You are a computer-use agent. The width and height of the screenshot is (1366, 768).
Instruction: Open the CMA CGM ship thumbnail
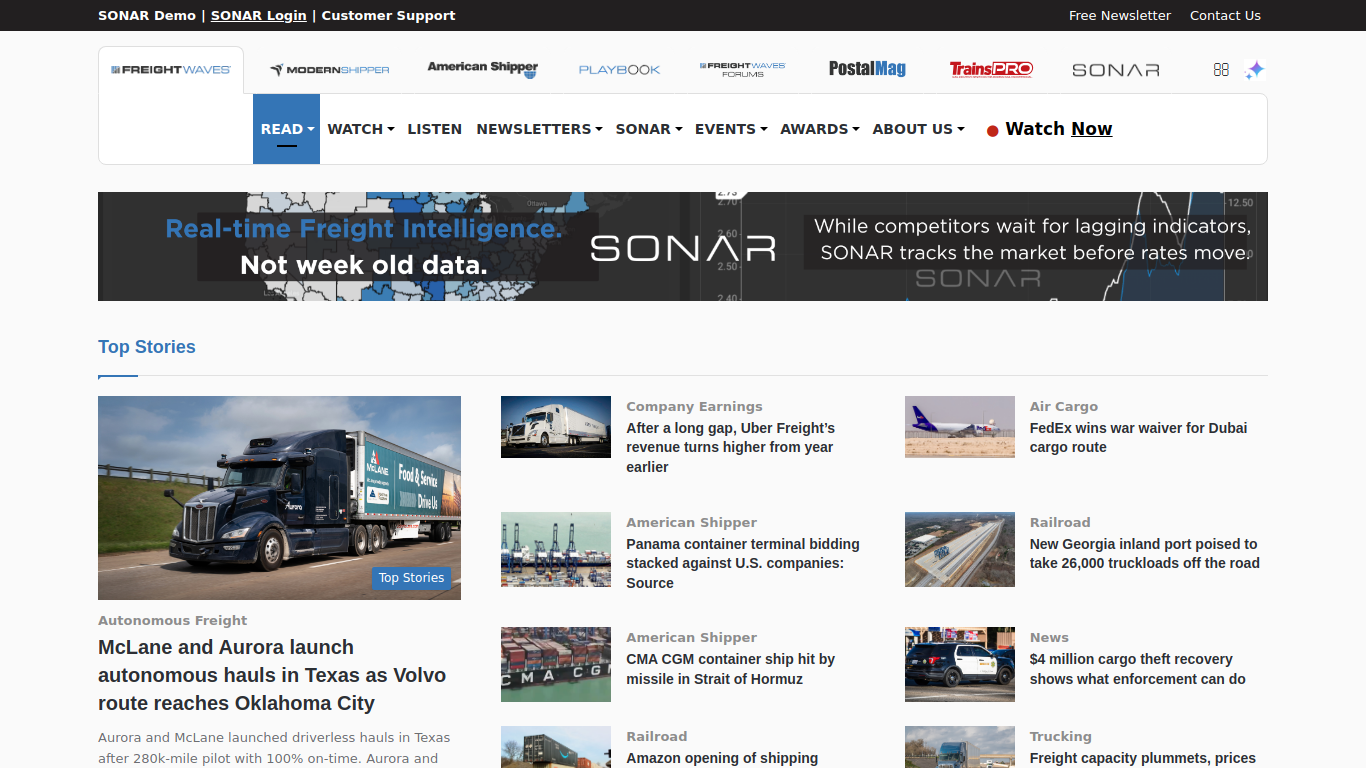click(556, 664)
